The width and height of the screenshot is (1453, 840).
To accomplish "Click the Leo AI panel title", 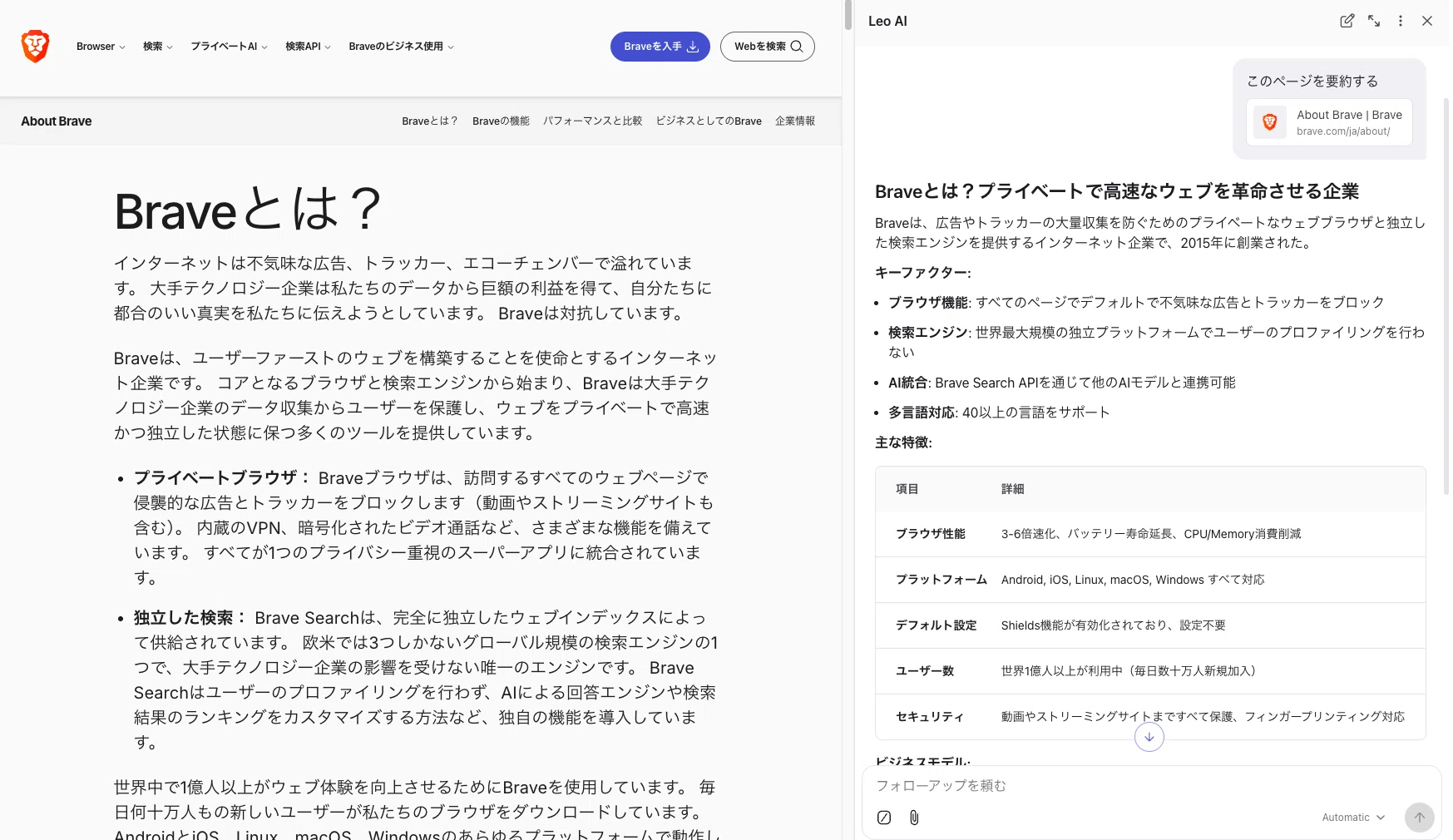I will click(887, 22).
